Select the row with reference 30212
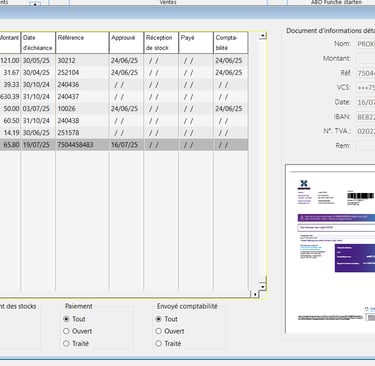 tap(123, 61)
